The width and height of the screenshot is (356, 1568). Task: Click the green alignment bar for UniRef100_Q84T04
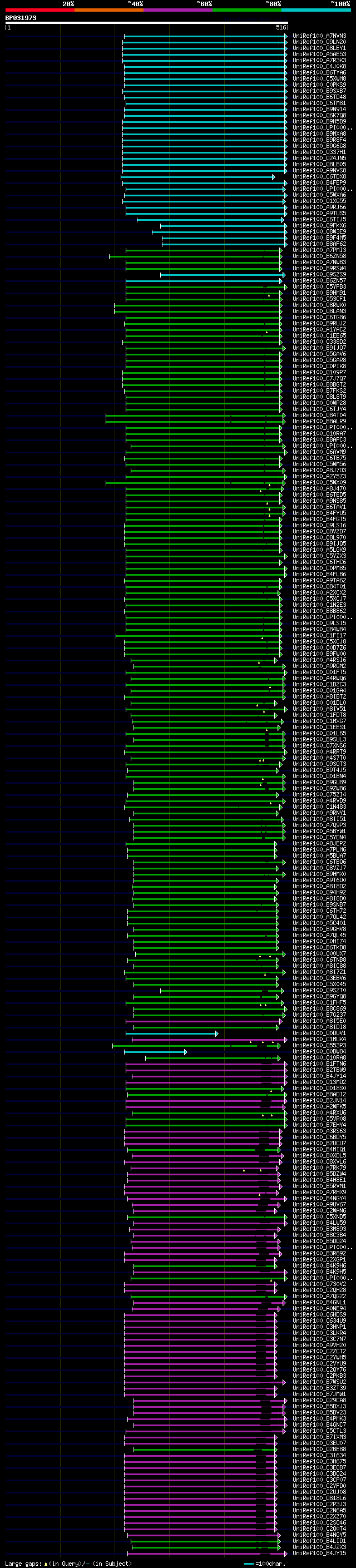point(195,415)
